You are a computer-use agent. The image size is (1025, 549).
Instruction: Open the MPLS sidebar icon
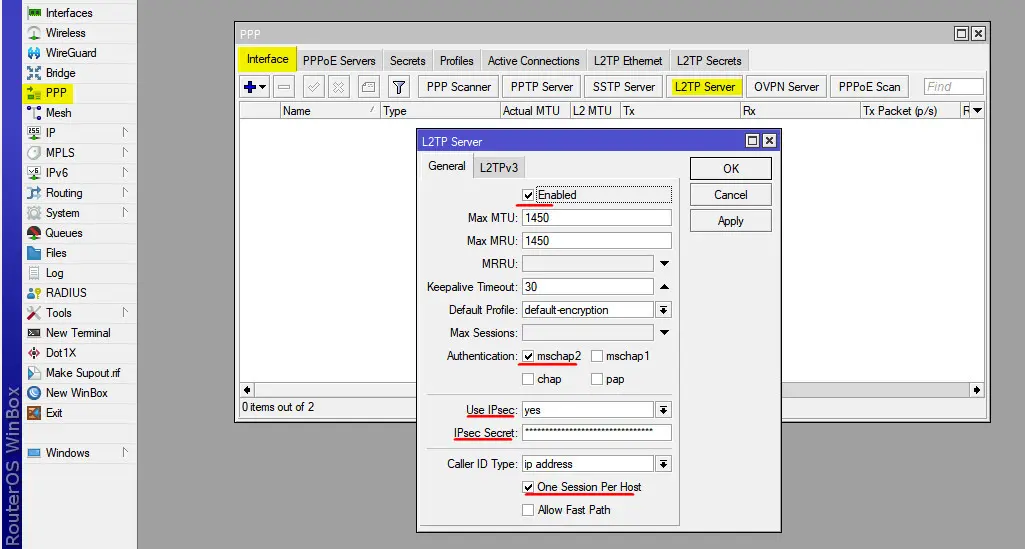[x=34, y=153]
